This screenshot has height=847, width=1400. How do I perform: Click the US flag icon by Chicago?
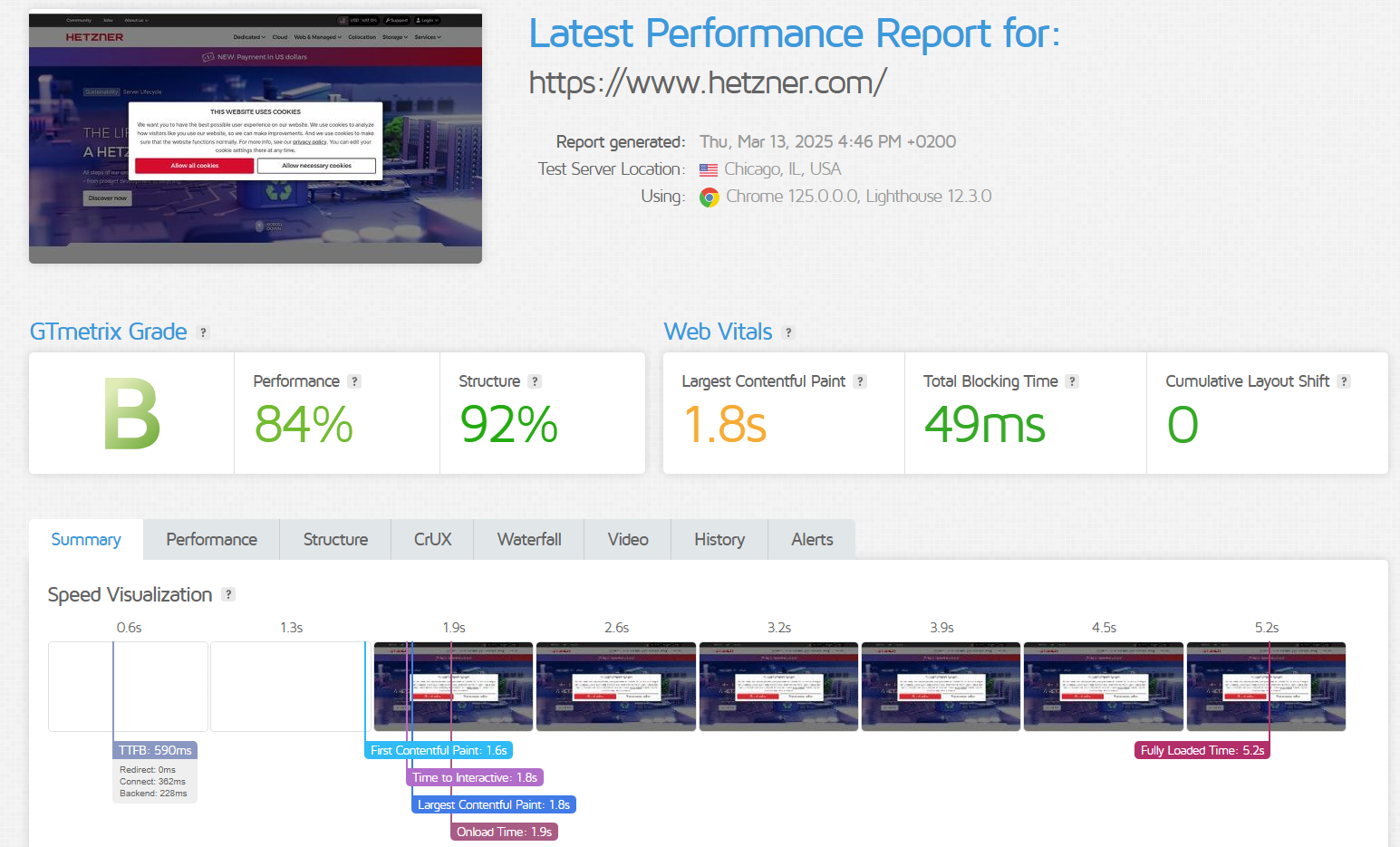coord(709,169)
